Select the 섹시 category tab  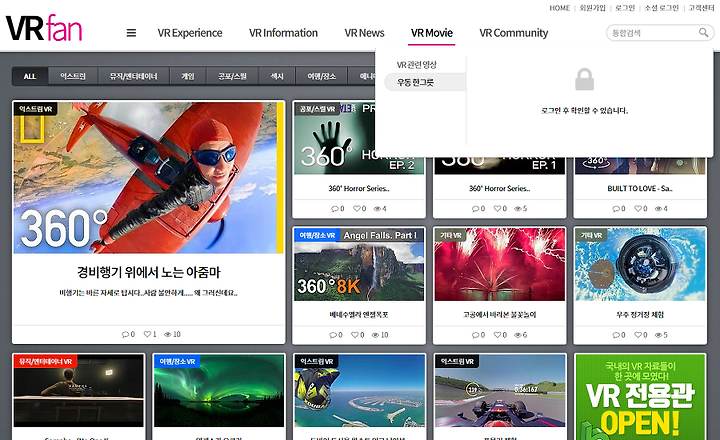coord(277,76)
